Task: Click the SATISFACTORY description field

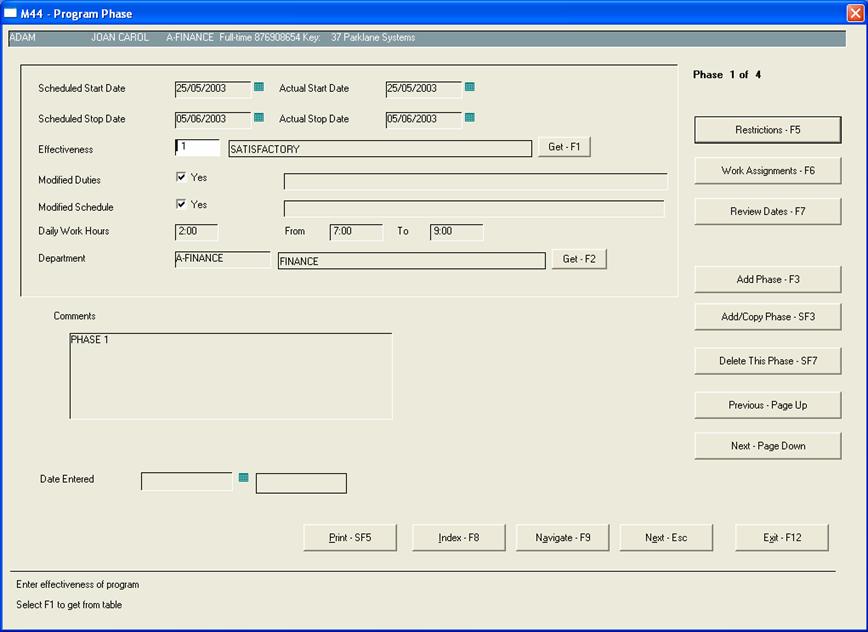Action: (x=380, y=149)
